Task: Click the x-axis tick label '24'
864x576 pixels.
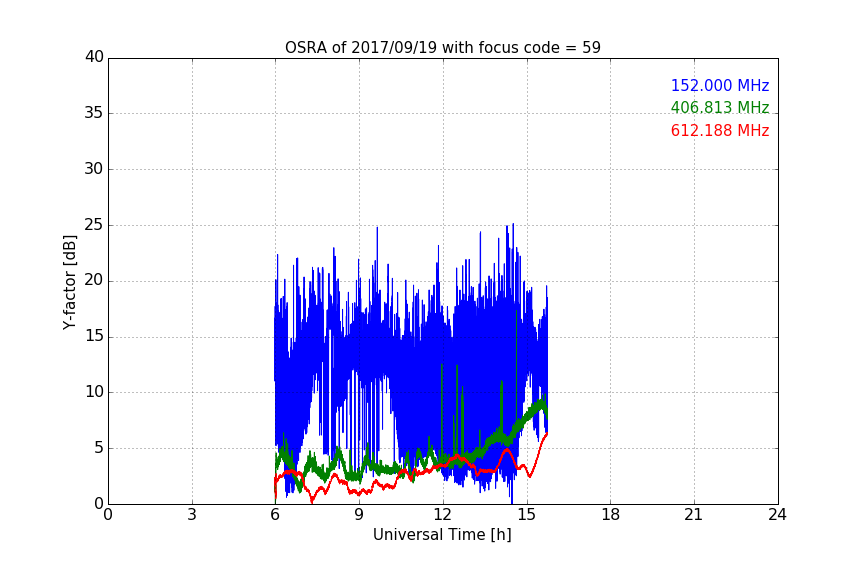Action: click(777, 515)
